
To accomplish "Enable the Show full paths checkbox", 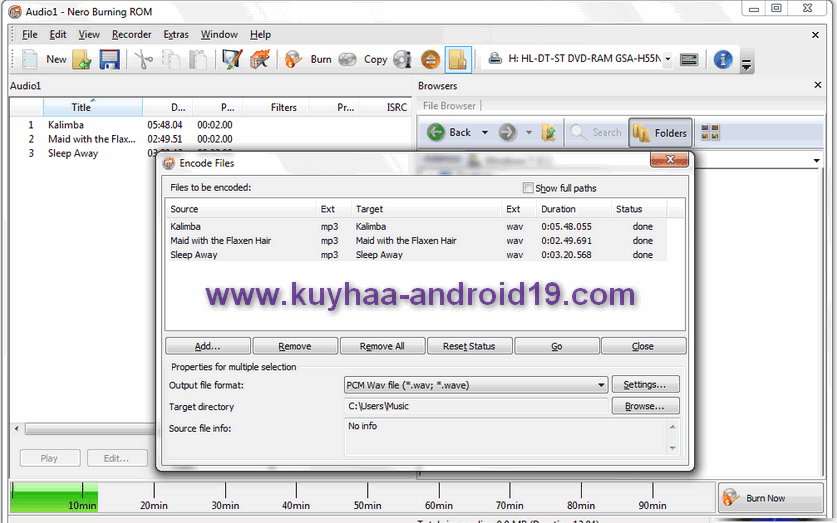I will click(528, 188).
